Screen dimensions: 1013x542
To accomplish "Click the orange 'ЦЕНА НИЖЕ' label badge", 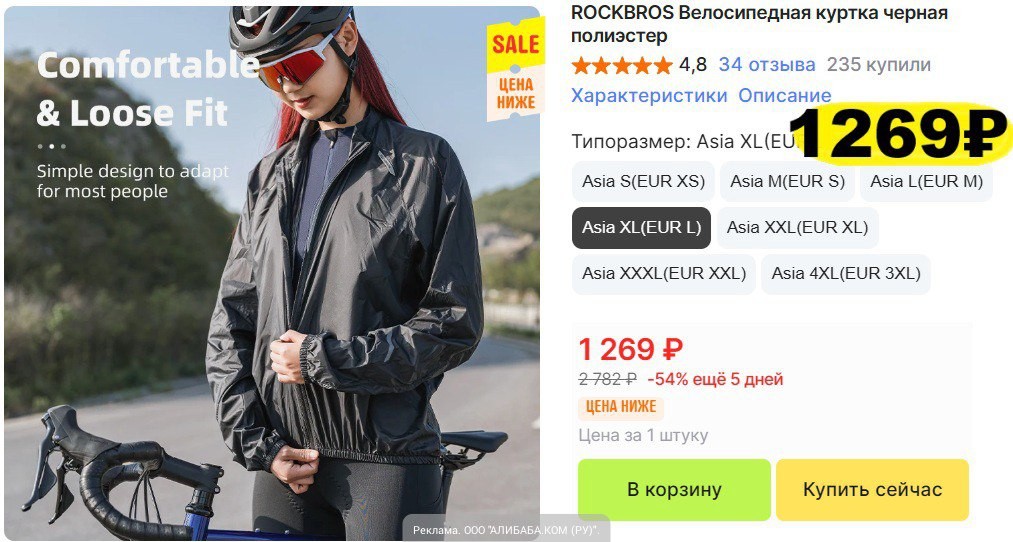I will pos(621,406).
